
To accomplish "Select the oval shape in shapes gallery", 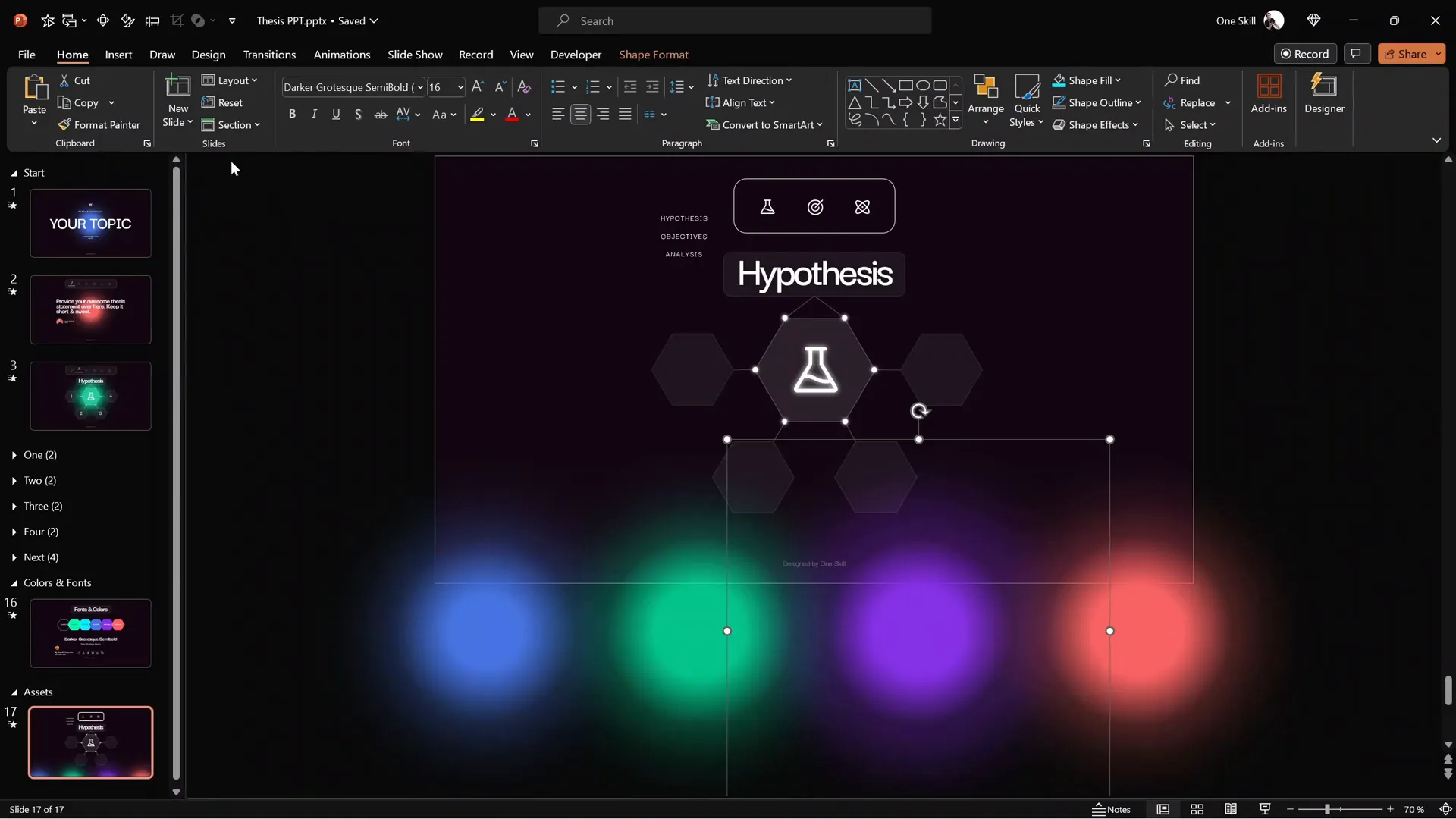I will [x=923, y=86].
